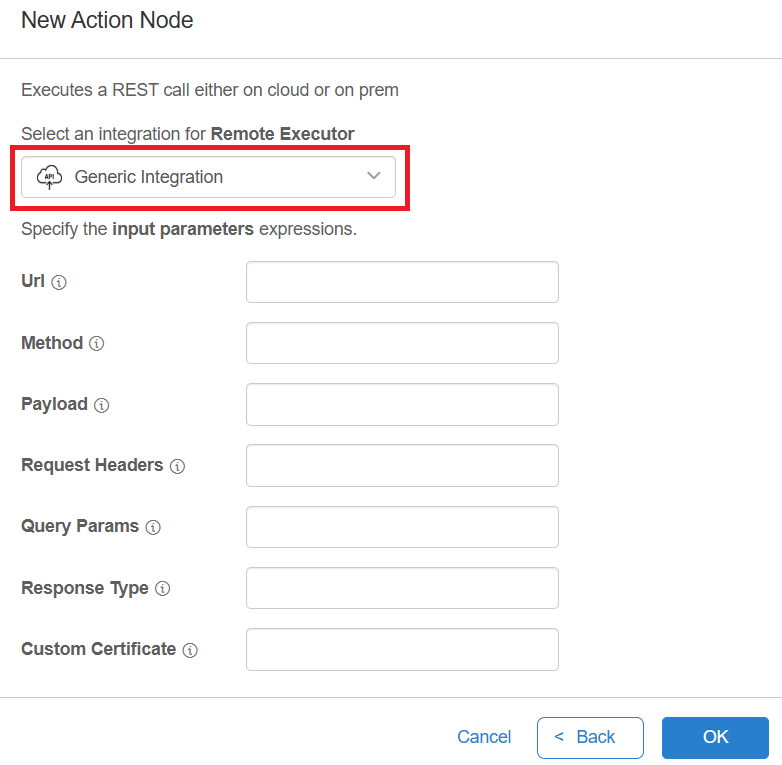Image resolution: width=782 pixels, height=765 pixels.
Task: Click the Payload info icon
Action: pyautogui.click(x=101, y=405)
